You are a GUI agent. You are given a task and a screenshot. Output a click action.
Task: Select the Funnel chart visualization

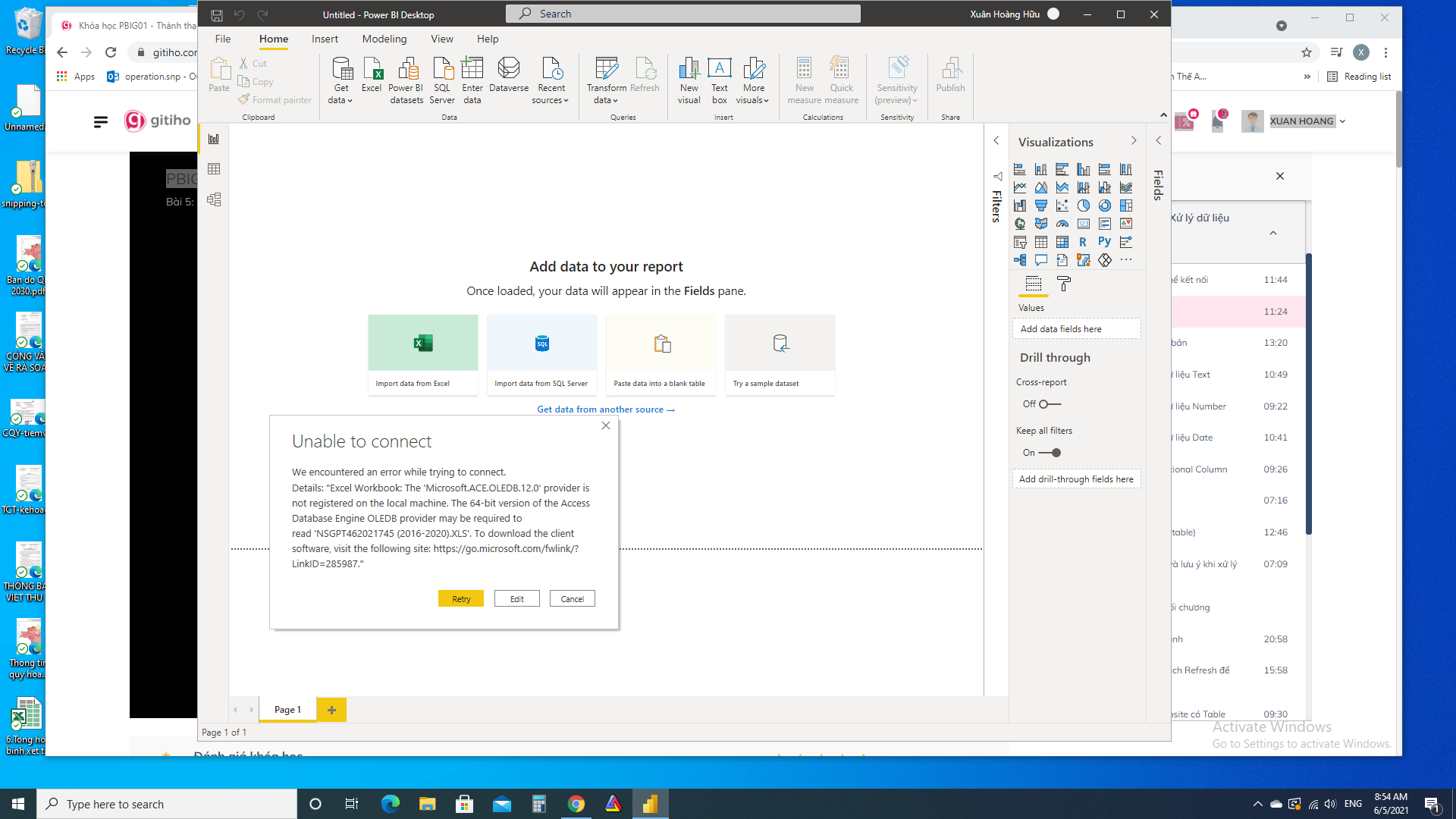point(1041,206)
